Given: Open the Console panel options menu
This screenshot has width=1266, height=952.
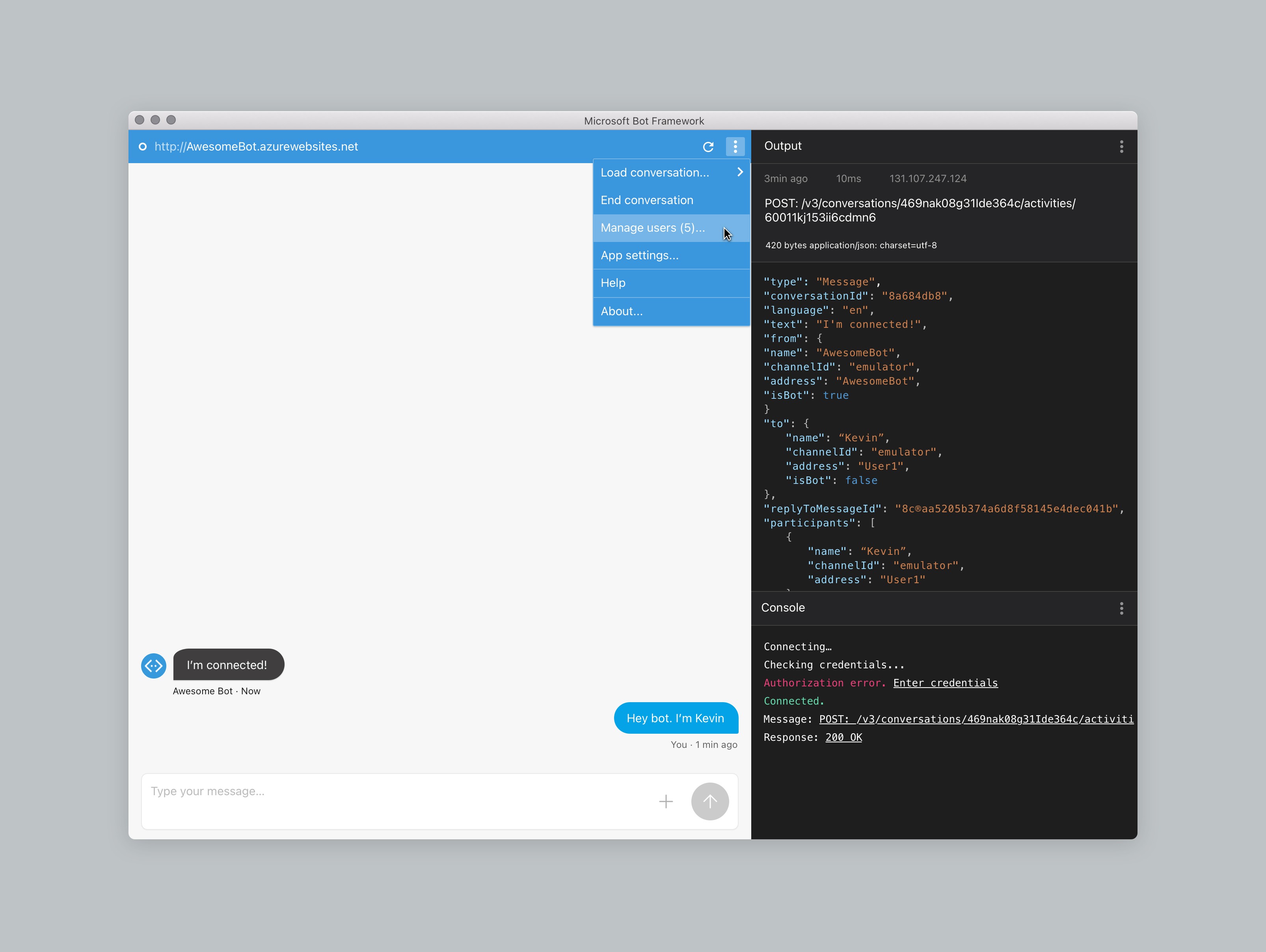Looking at the screenshot, I should (x=1121, y=608).
